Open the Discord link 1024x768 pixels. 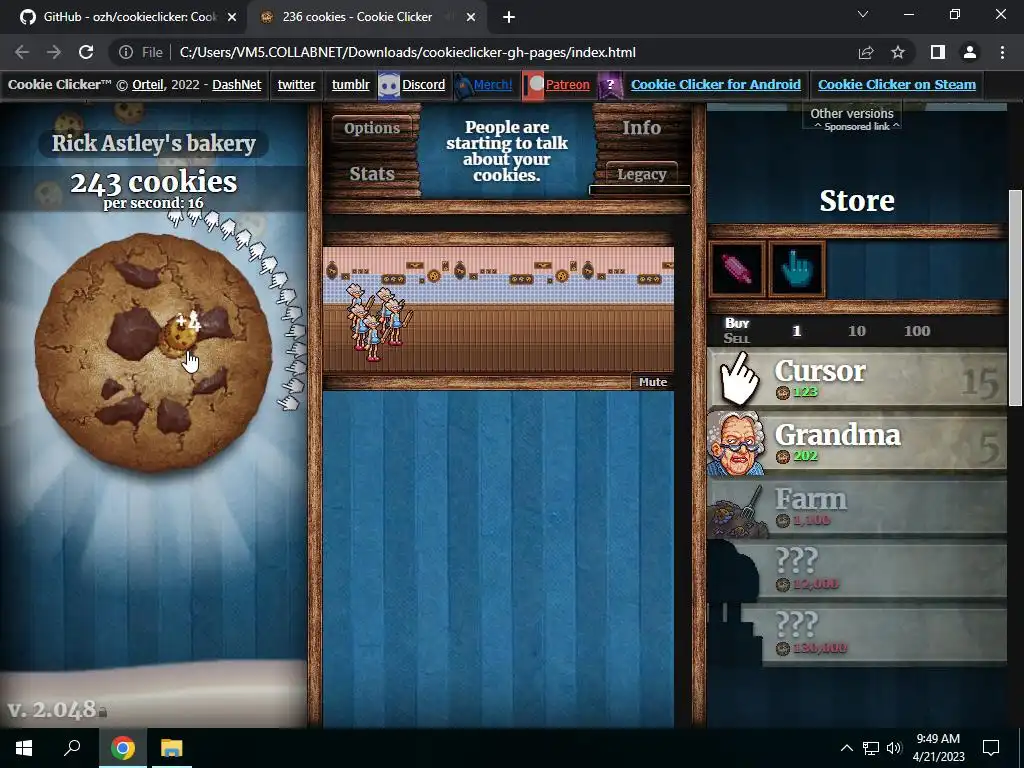click(x=423, y=85)
